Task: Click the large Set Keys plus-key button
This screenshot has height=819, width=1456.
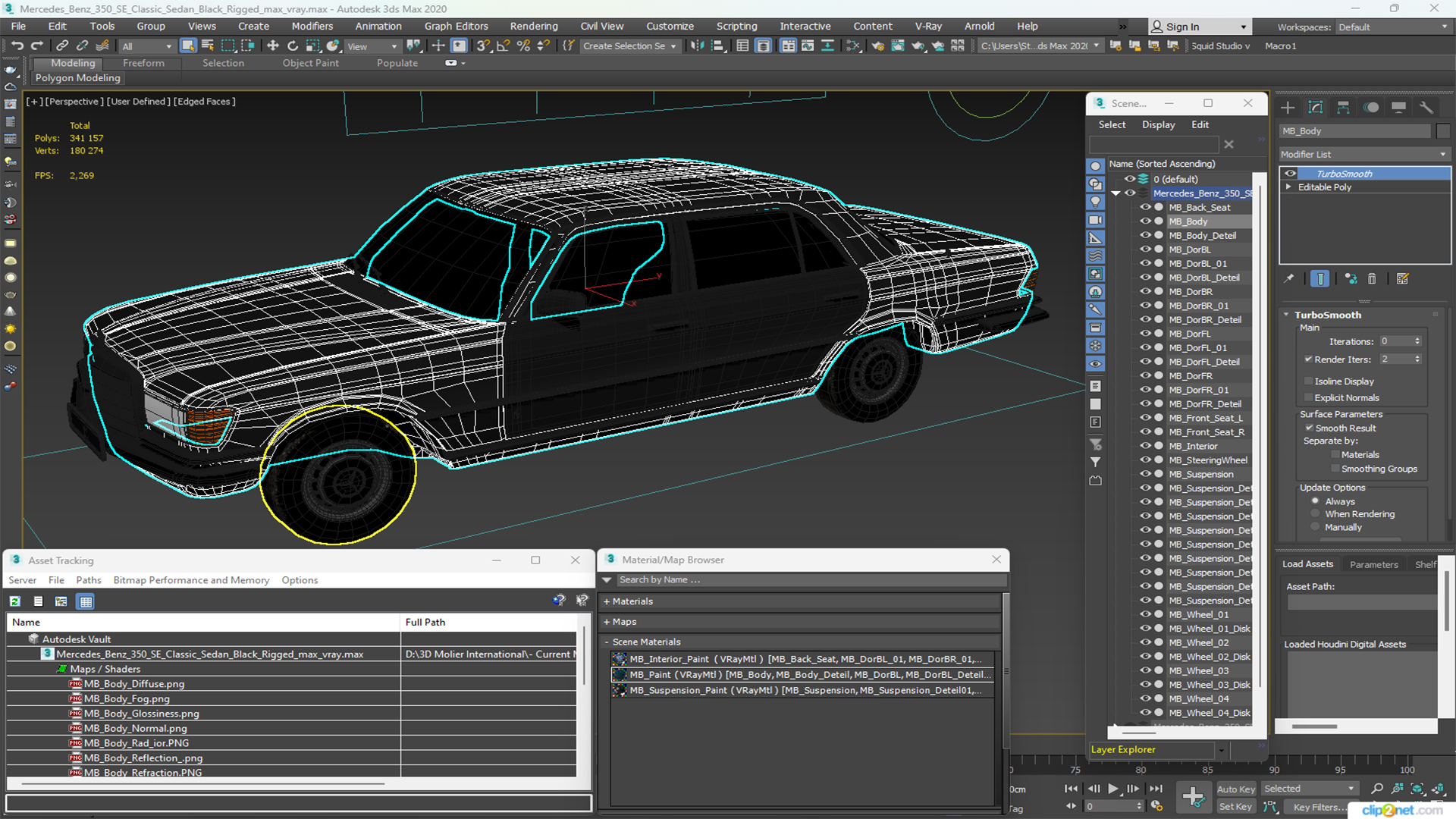Action: (x=1193, y=797)
